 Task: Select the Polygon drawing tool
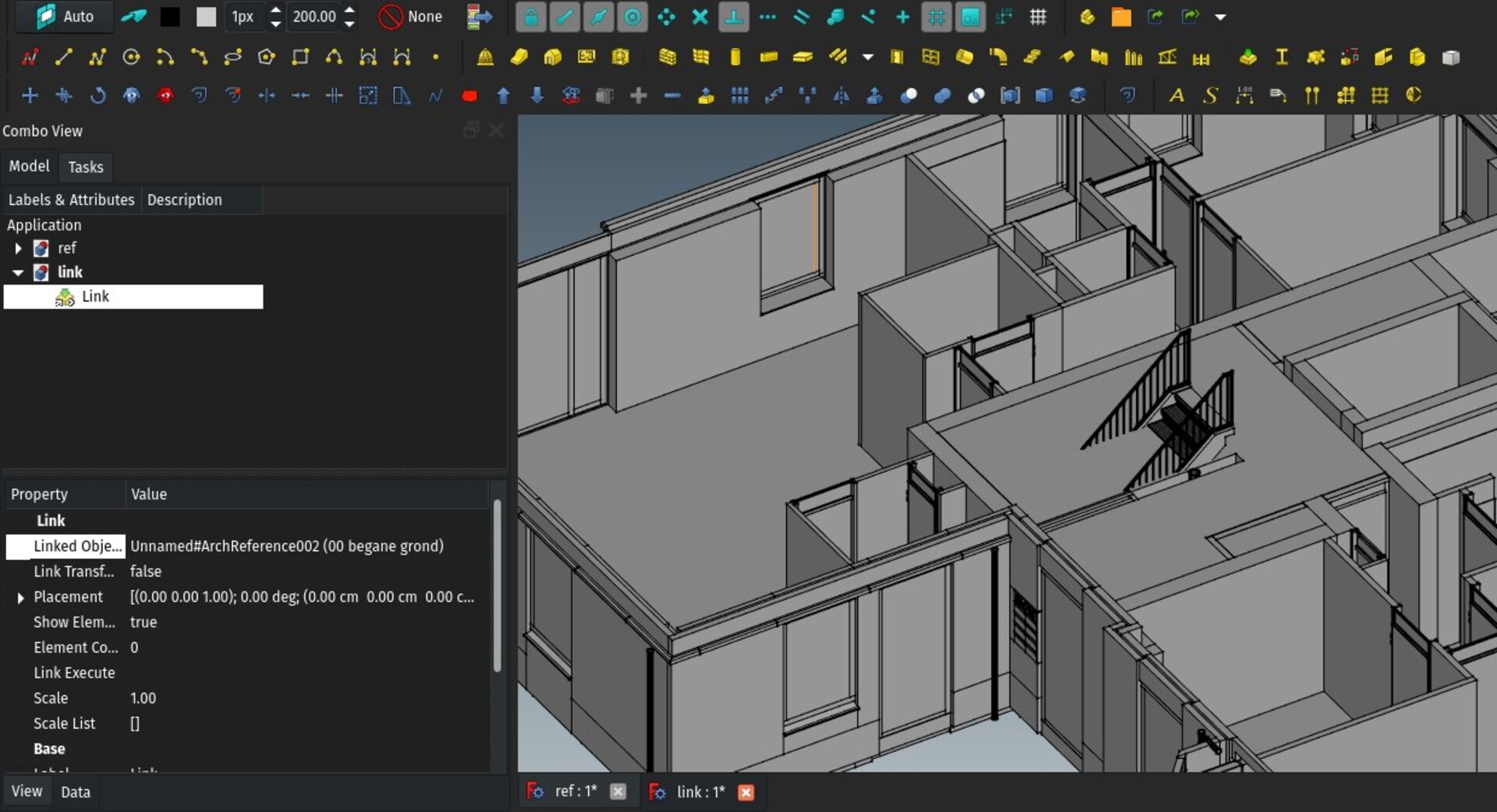267,57
